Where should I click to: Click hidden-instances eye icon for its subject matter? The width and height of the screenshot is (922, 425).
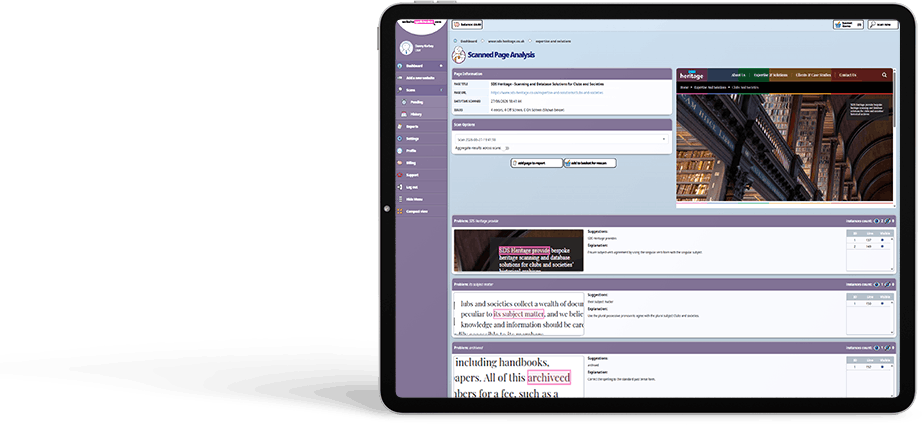coord(887,284)
